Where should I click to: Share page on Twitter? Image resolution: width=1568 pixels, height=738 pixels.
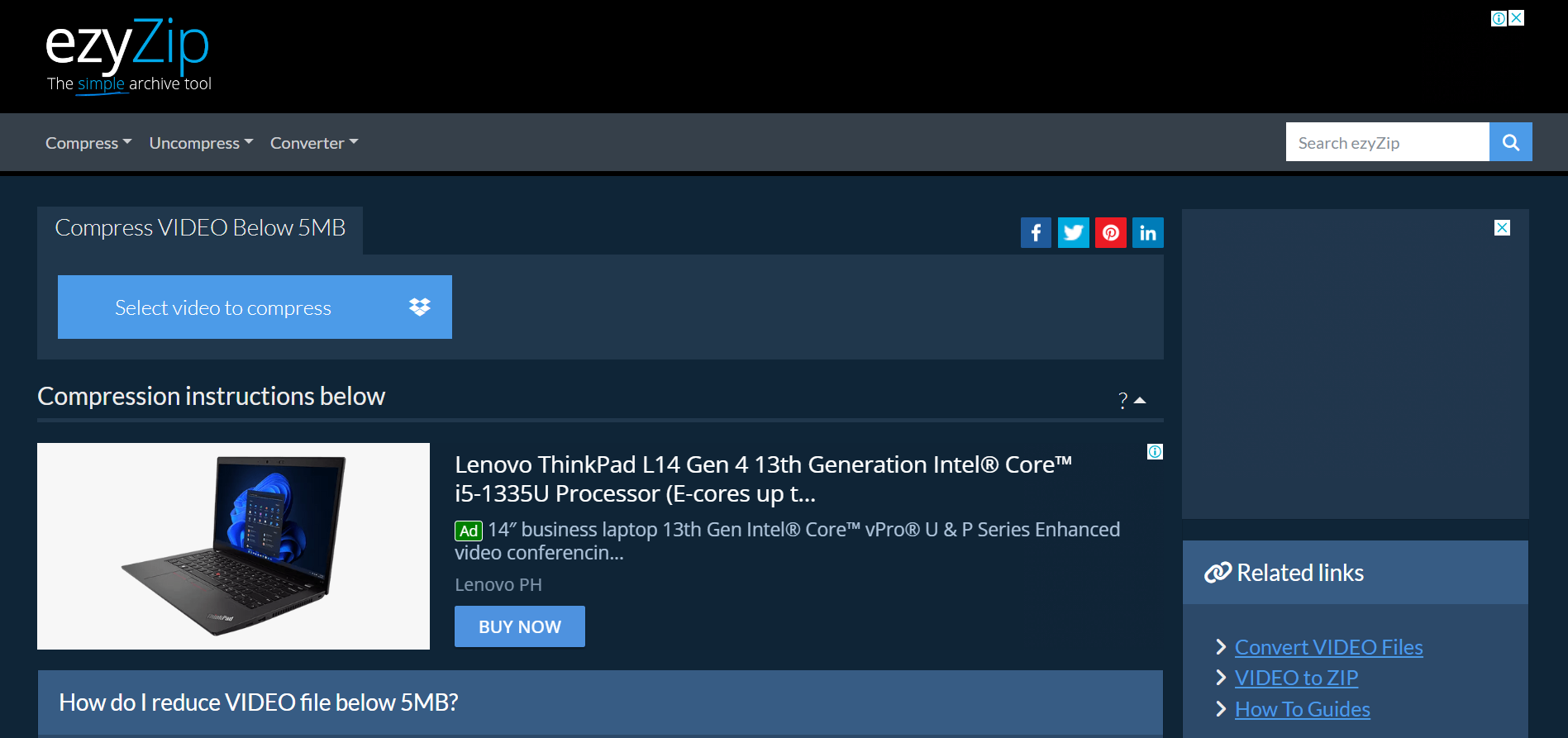1074,233
